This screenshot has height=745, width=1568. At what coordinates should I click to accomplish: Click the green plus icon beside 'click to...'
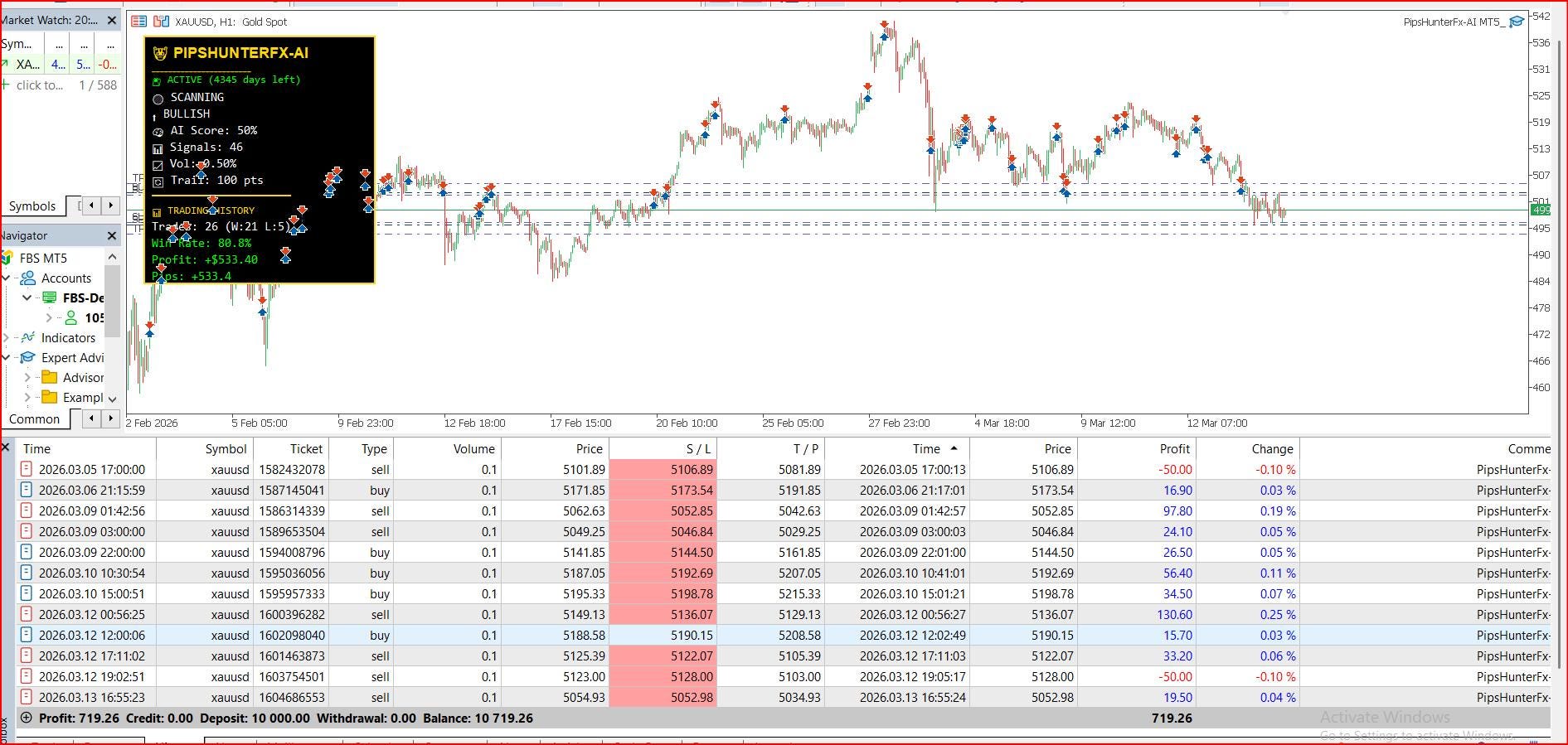click(x=6, y=85)
